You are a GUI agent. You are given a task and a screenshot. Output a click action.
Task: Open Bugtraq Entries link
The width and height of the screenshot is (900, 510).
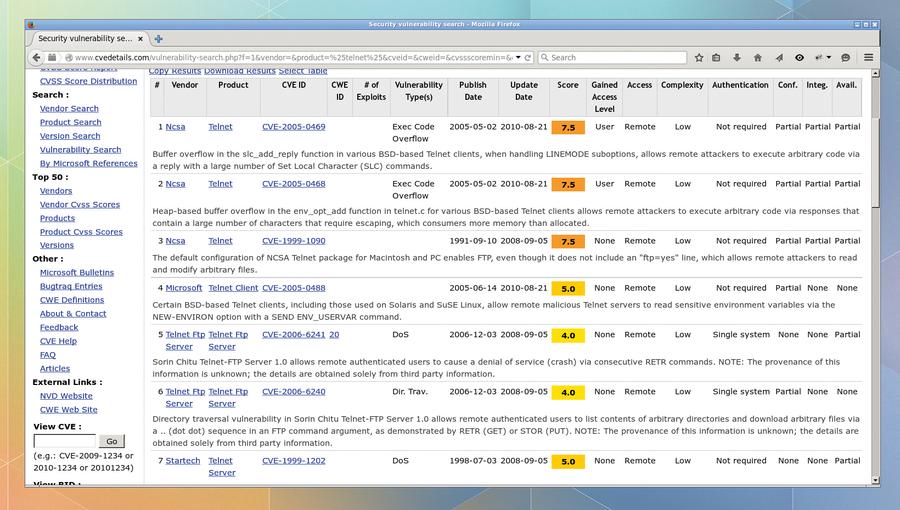point(71,286)
